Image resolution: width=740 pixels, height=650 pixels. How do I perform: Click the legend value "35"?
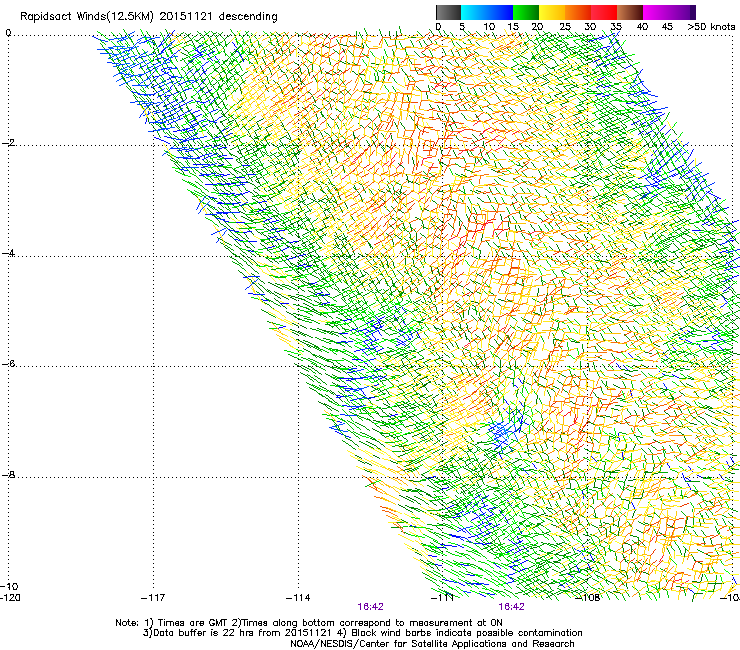(x=616, y=27)
